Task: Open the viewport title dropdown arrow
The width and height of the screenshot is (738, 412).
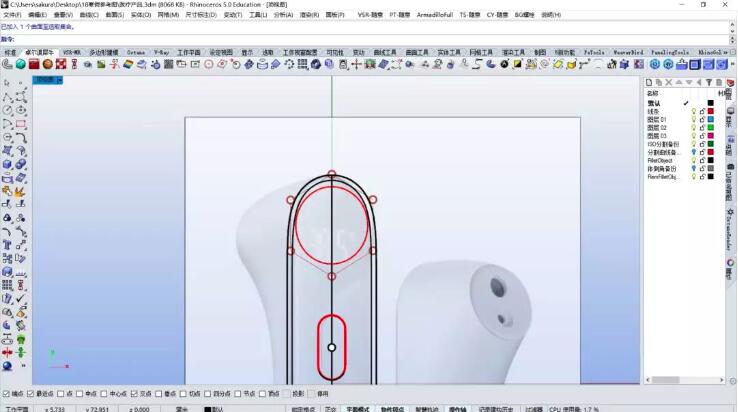Action: (x=60, y=81)
